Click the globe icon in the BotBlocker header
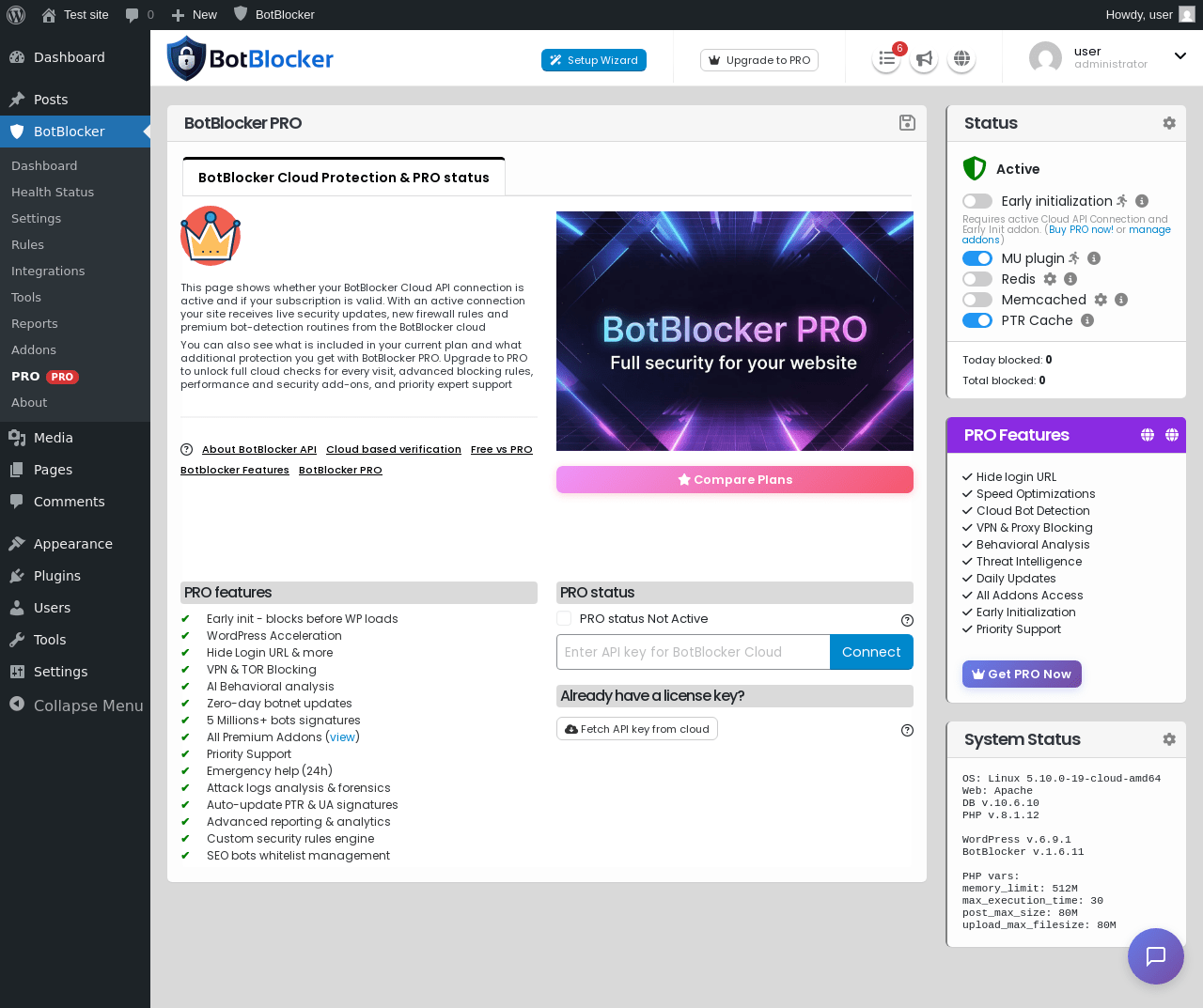The image size is (1203, 1008). pyautogui.click(x=961, y=59)
